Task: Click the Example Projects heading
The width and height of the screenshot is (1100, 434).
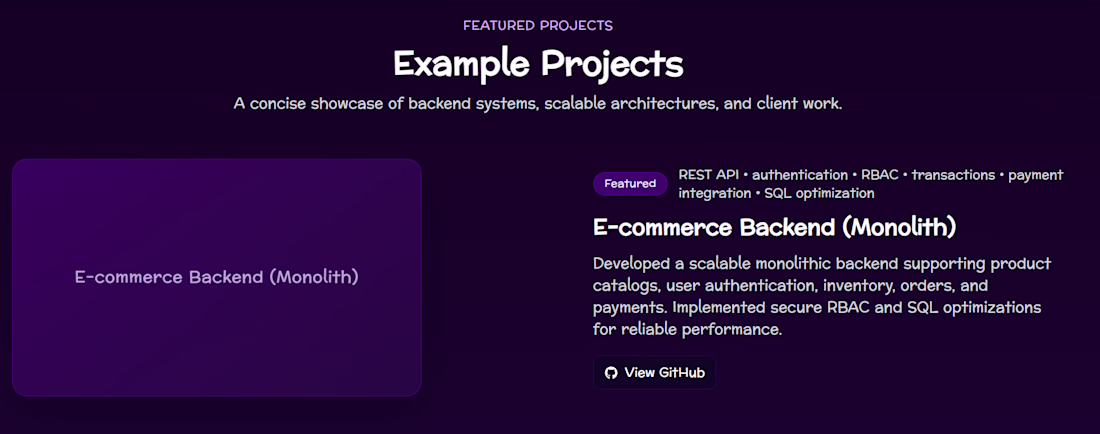Action: pos(538,64)
